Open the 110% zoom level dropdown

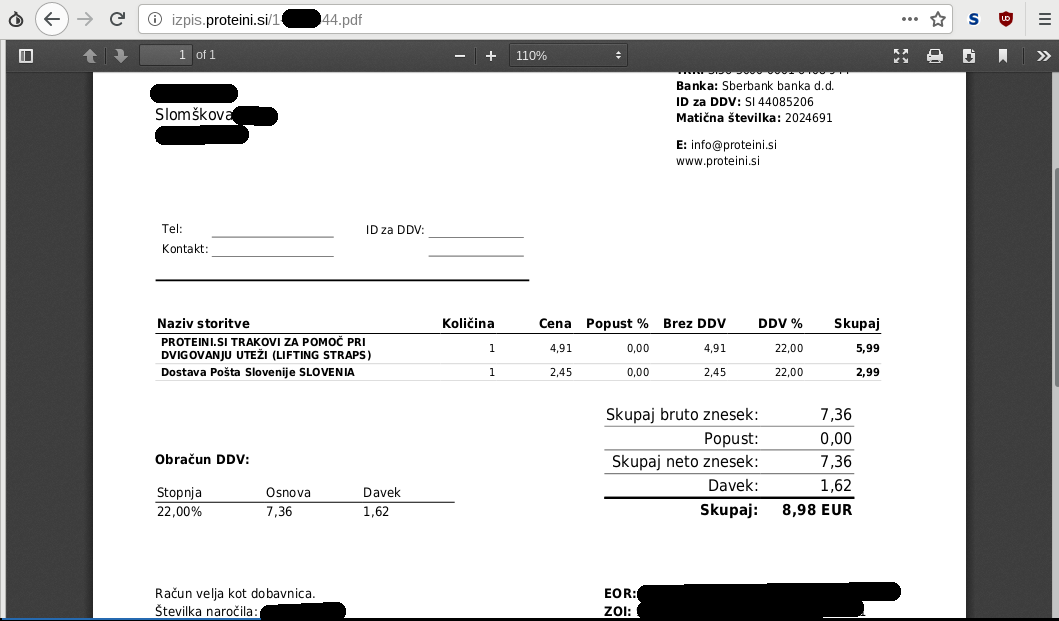coord(568,55)
